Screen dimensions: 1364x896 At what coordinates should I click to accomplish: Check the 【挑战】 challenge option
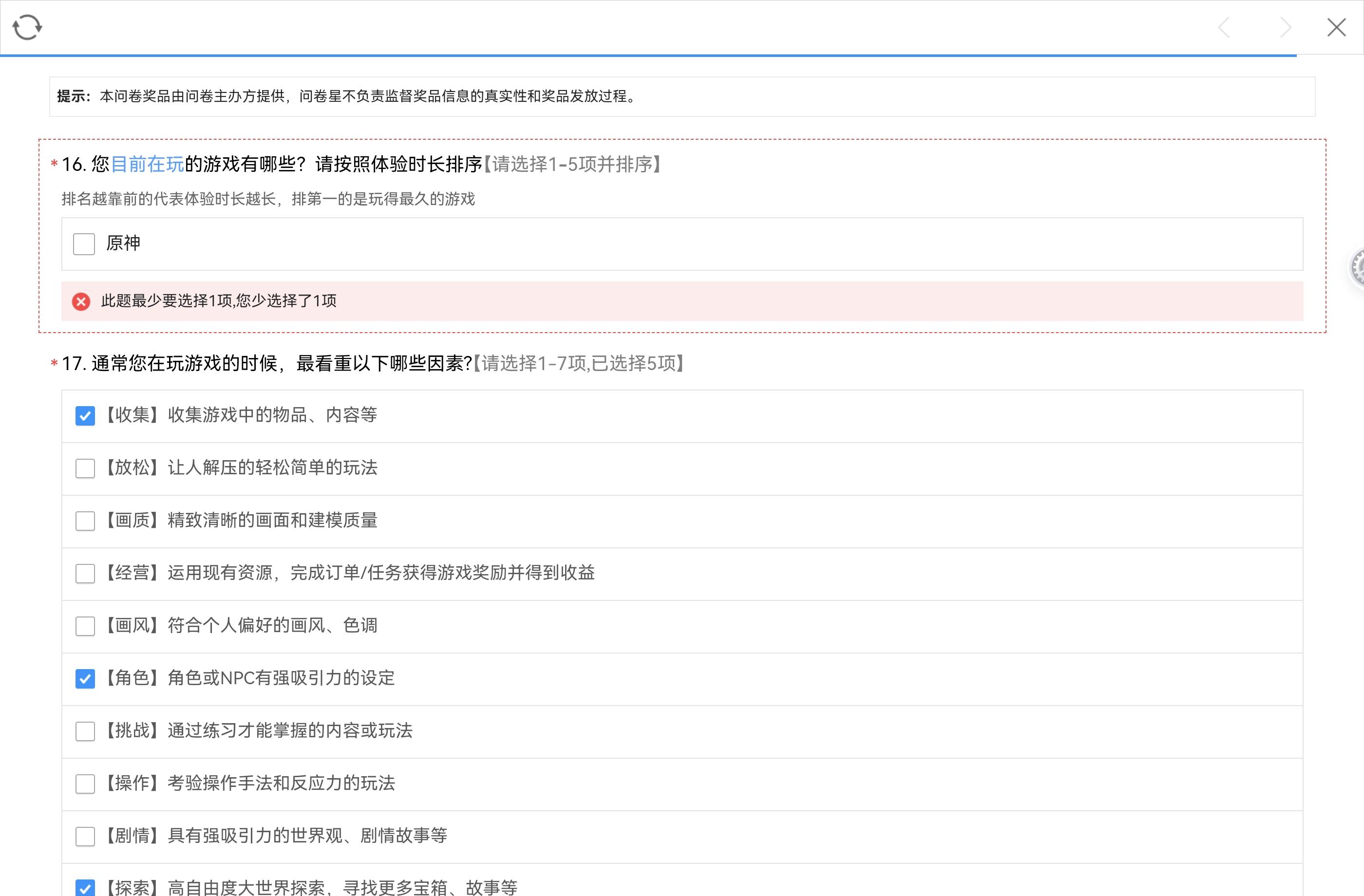click(85, 731)
